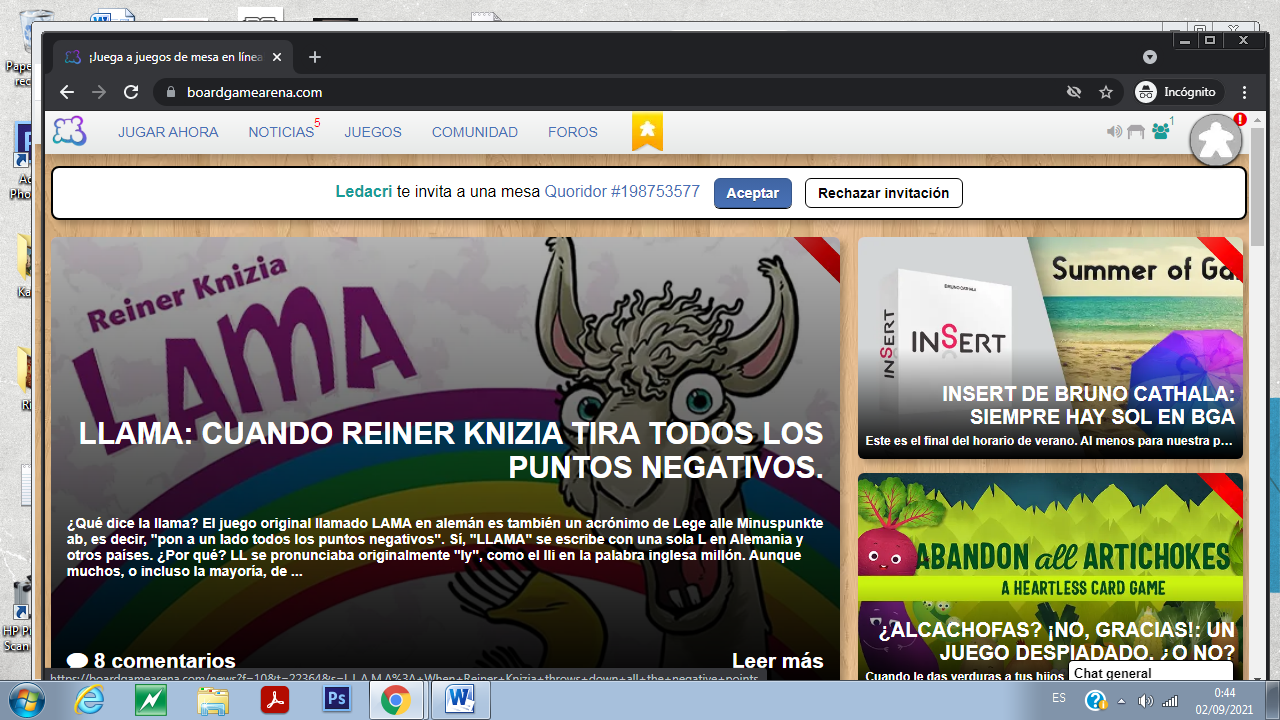The height and width of the screenshot is (720, 1280).
Task: Click the tray help question mark icon
Action: pyautogui.click(x=1095, y=701)
